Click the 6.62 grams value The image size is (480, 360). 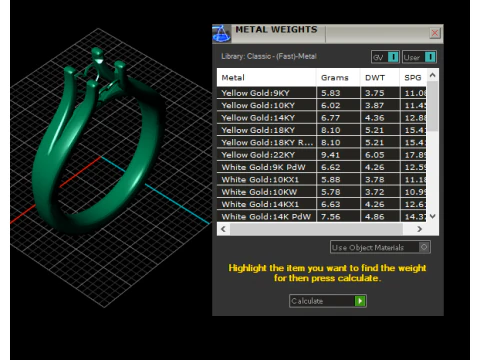(331, 167)
